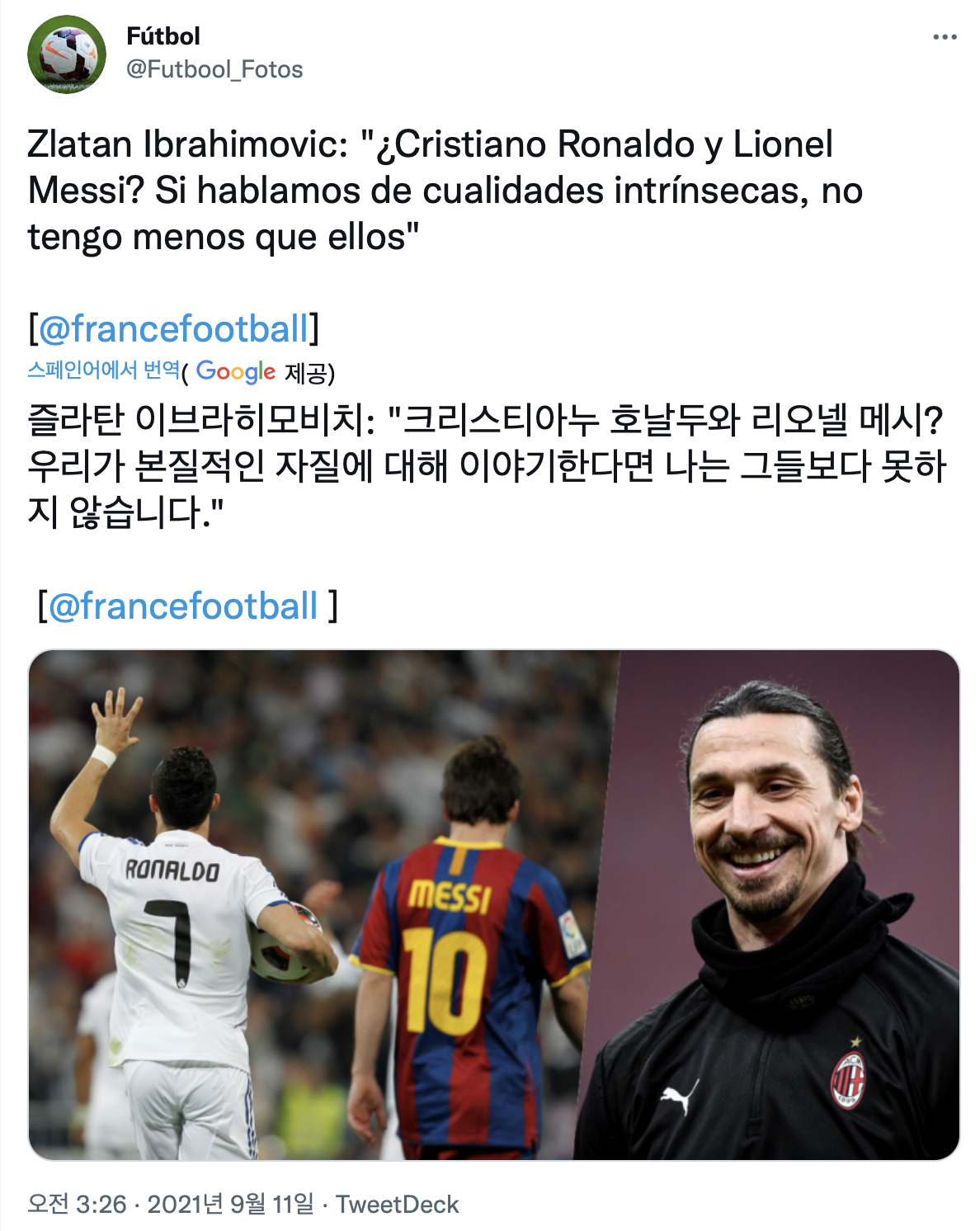Click the Korean translated tweet text

click(487, 466)
